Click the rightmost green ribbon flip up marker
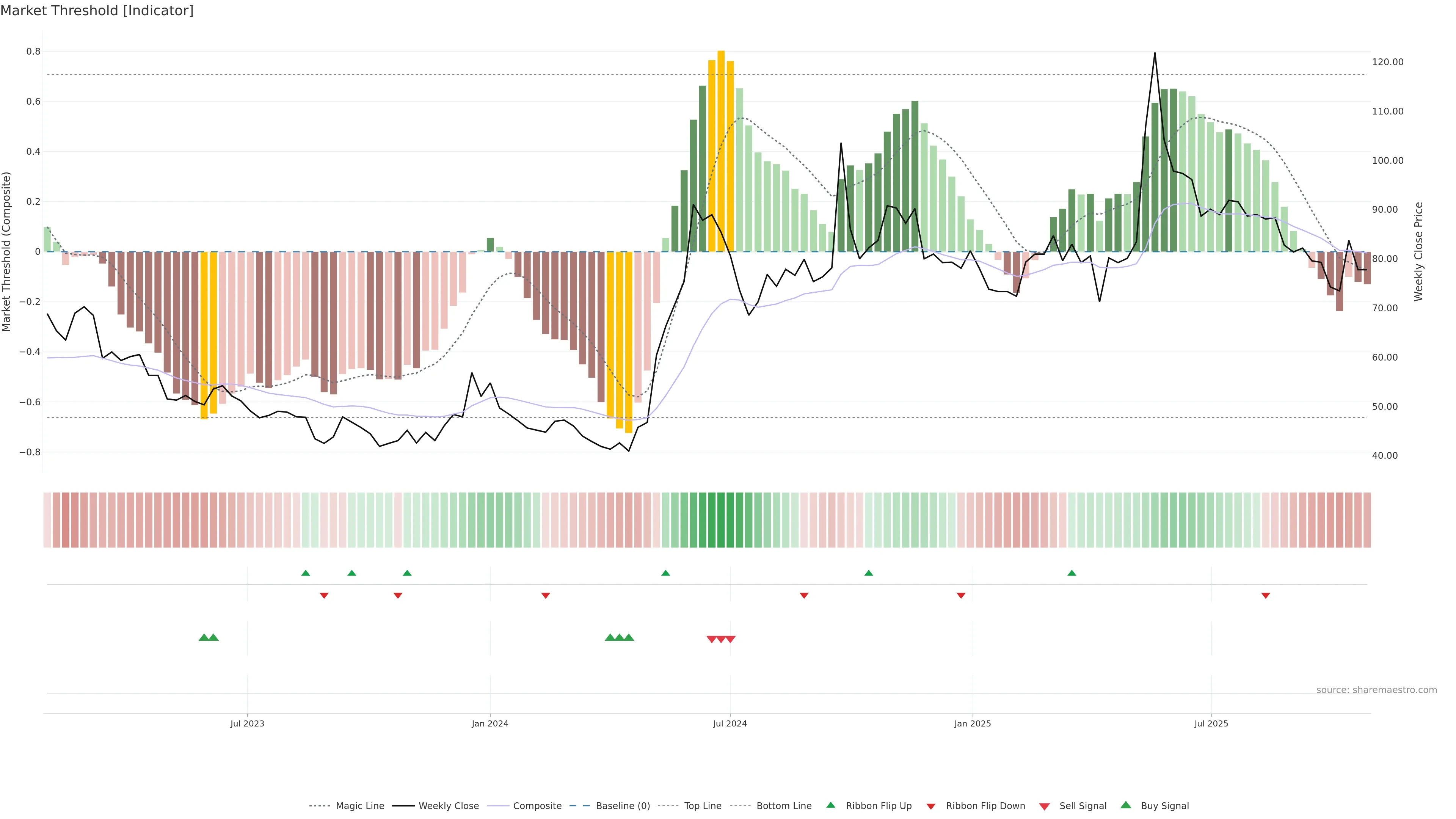Screen dimensions: 1456x819 (1072, 573)
